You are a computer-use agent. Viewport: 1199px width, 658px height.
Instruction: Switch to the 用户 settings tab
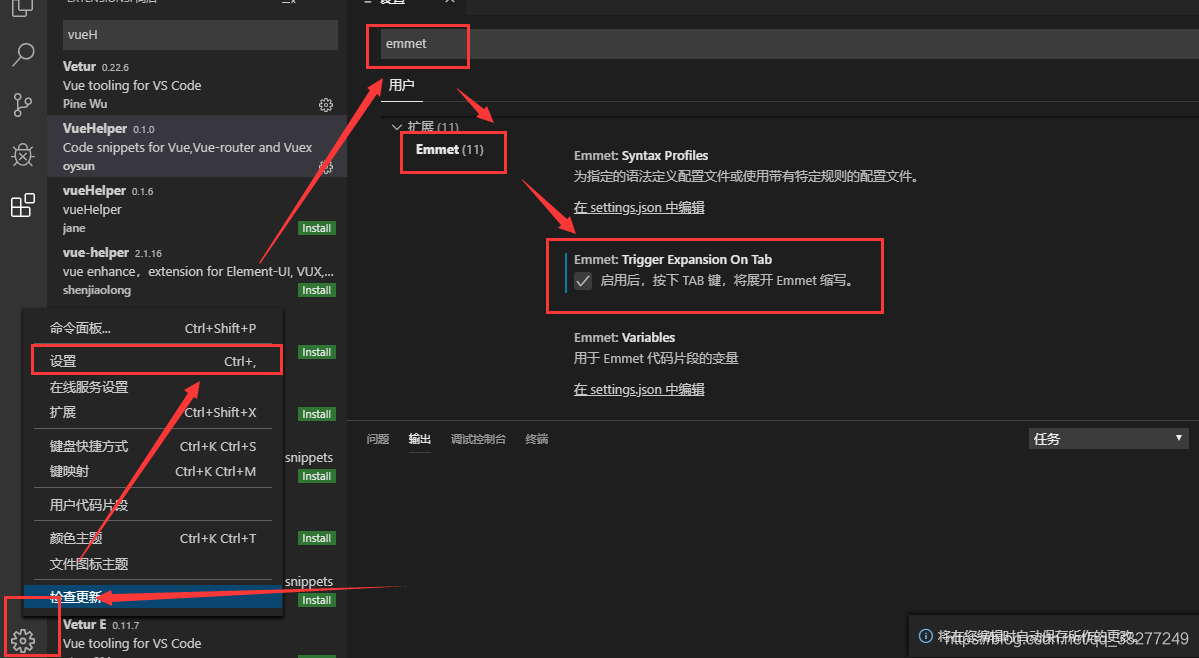click(x=401, y=85)
